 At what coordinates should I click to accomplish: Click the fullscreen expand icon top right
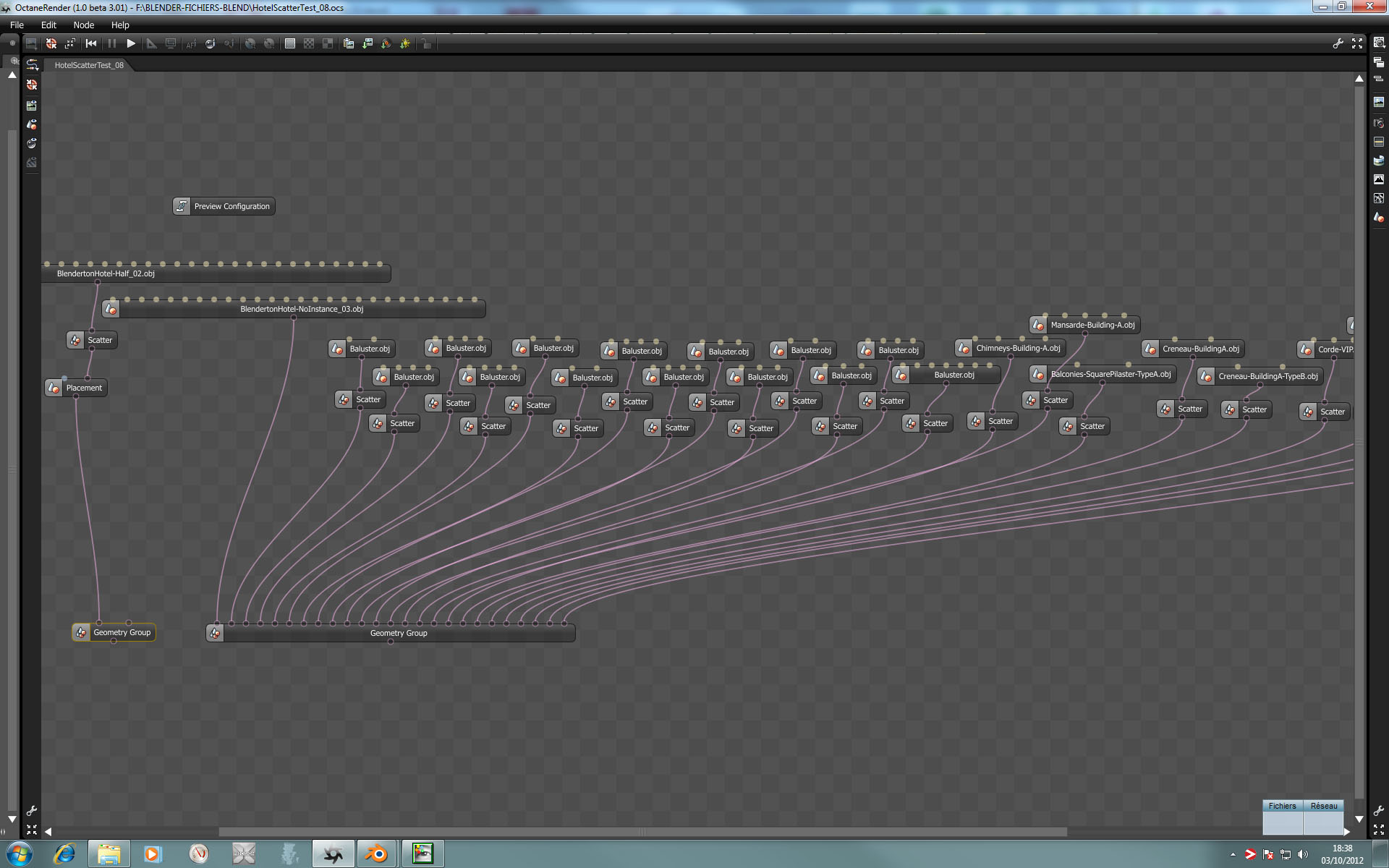click(1357, 43)
